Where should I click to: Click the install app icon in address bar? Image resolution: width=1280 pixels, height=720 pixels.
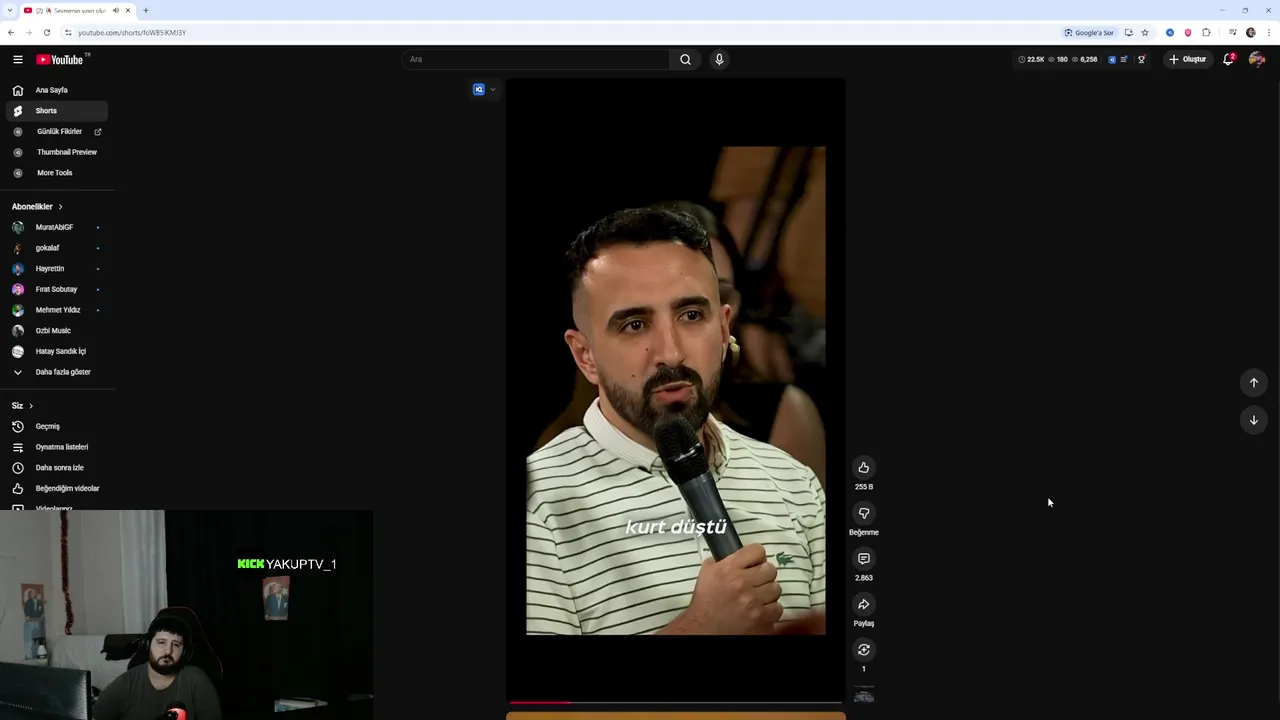point(1128,32)
